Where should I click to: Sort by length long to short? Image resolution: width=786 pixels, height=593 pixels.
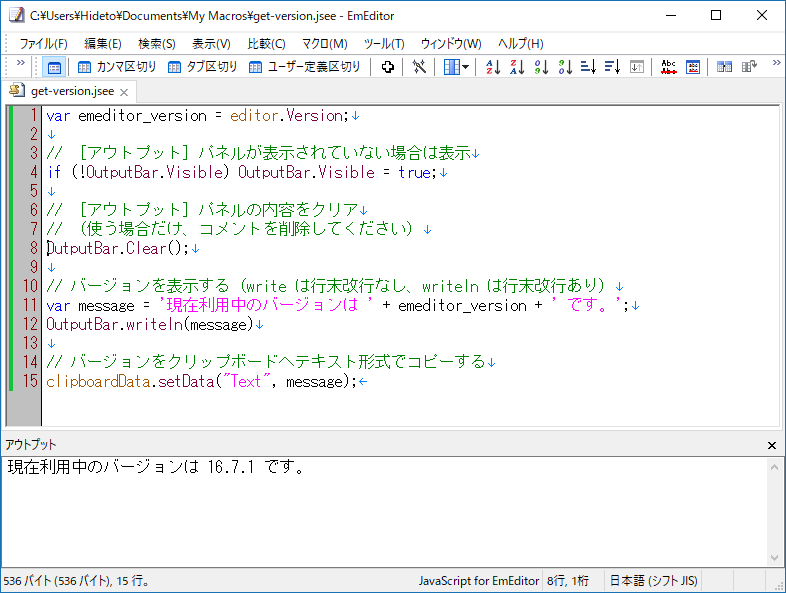coord(613,67)
